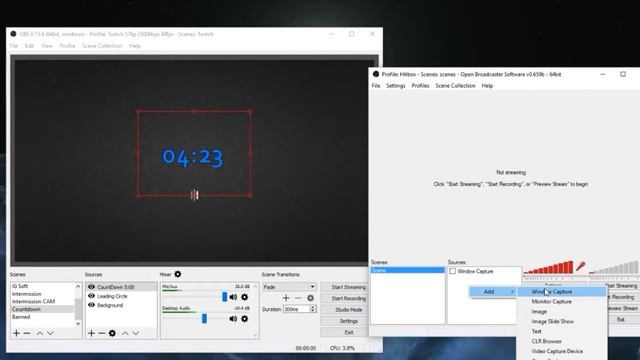Open Scene Collection menu in OBS Classic window
Image resolution: width=640 pixels, height=360 pixels.
(x=455, y=86)
